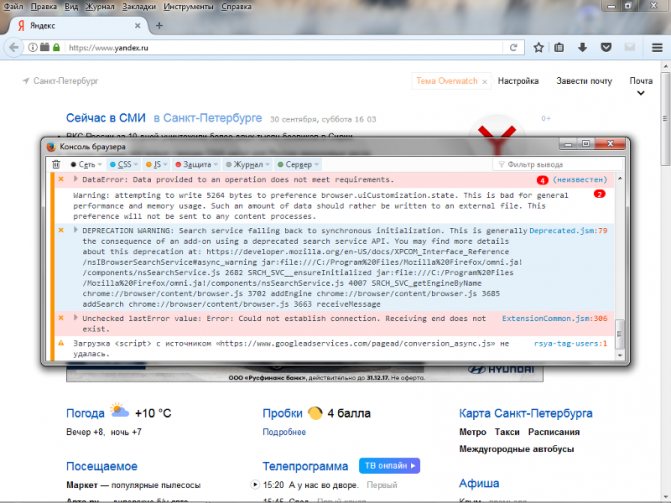
Task: Open the Сеть filter dropdown arrow
Action: (x=100, y=165)
